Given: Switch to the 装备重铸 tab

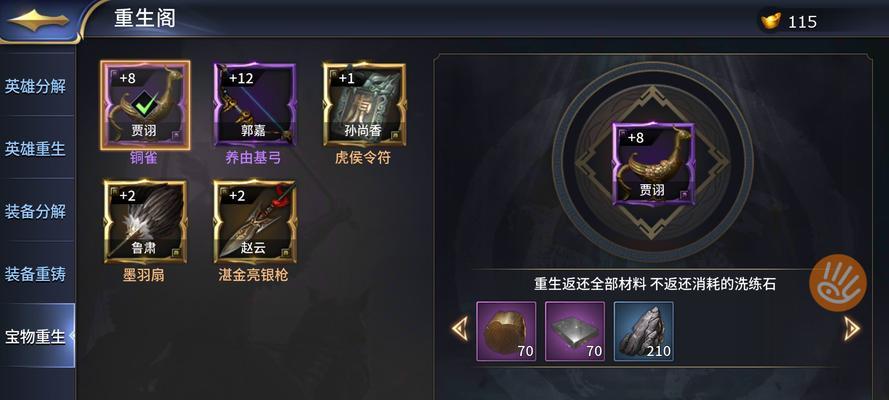Looking at the screenshot, I should point(36,274).
